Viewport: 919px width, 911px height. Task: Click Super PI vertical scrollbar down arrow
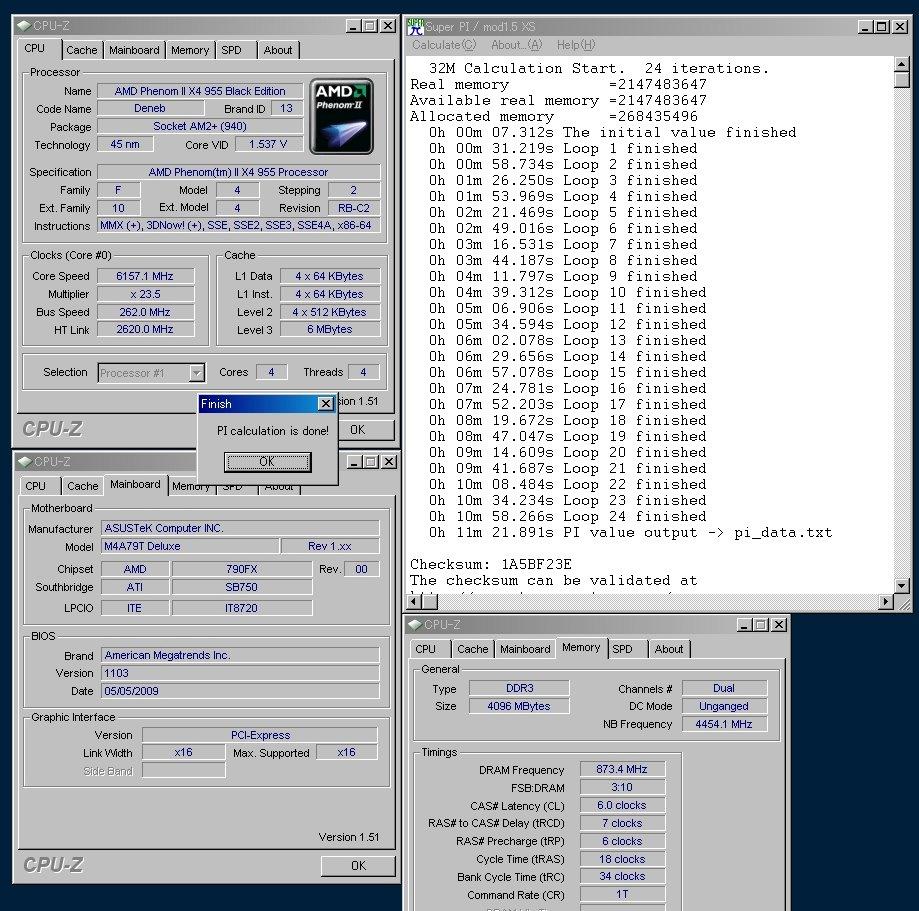click(902, 585)
